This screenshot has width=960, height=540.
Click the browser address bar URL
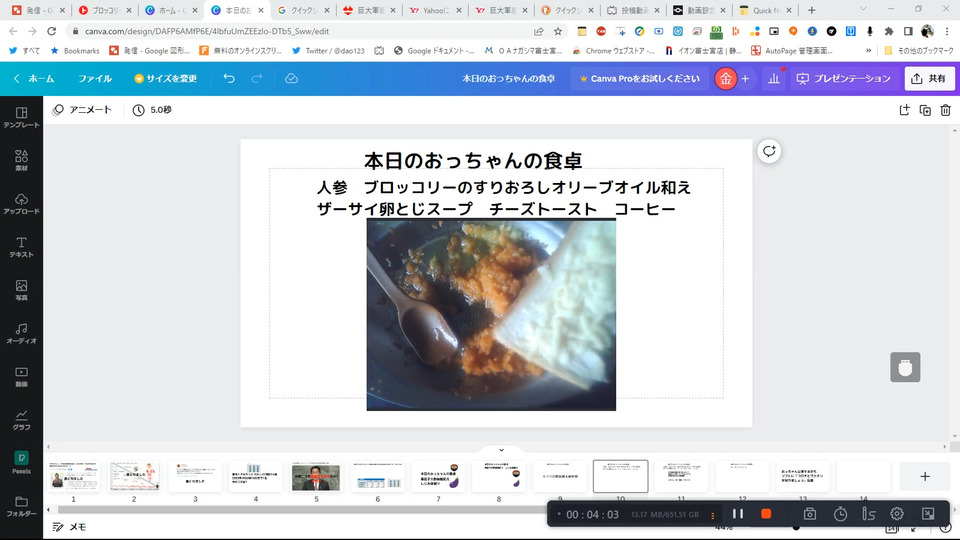pyautogui.click(x=207, y=31)
